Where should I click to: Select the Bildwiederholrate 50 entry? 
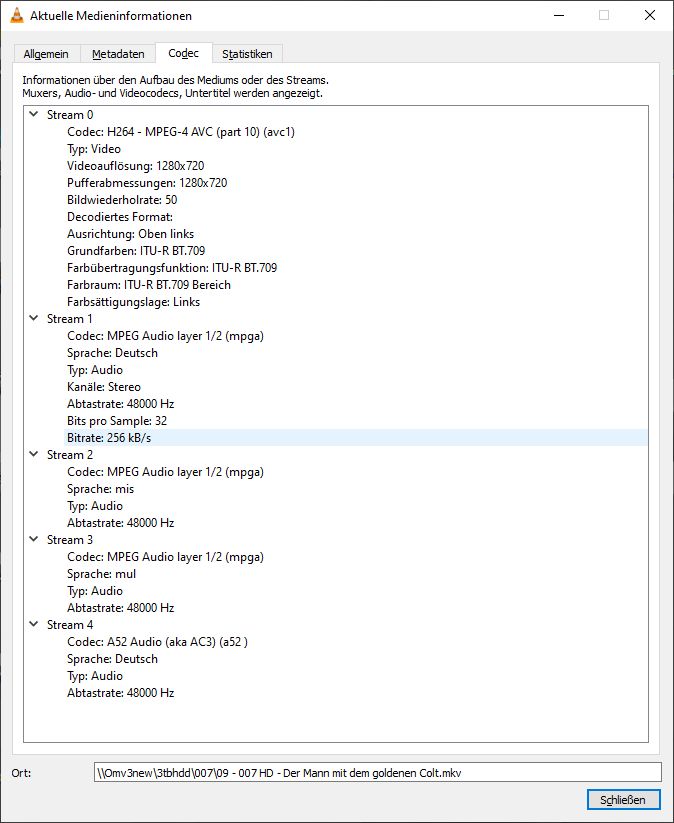[x=122, y=200]
